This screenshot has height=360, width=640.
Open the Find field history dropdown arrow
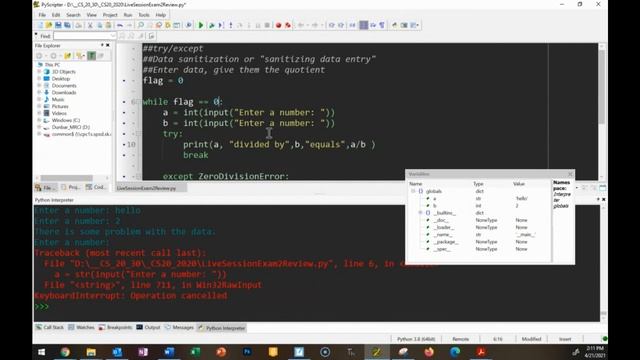coord(113,36)
